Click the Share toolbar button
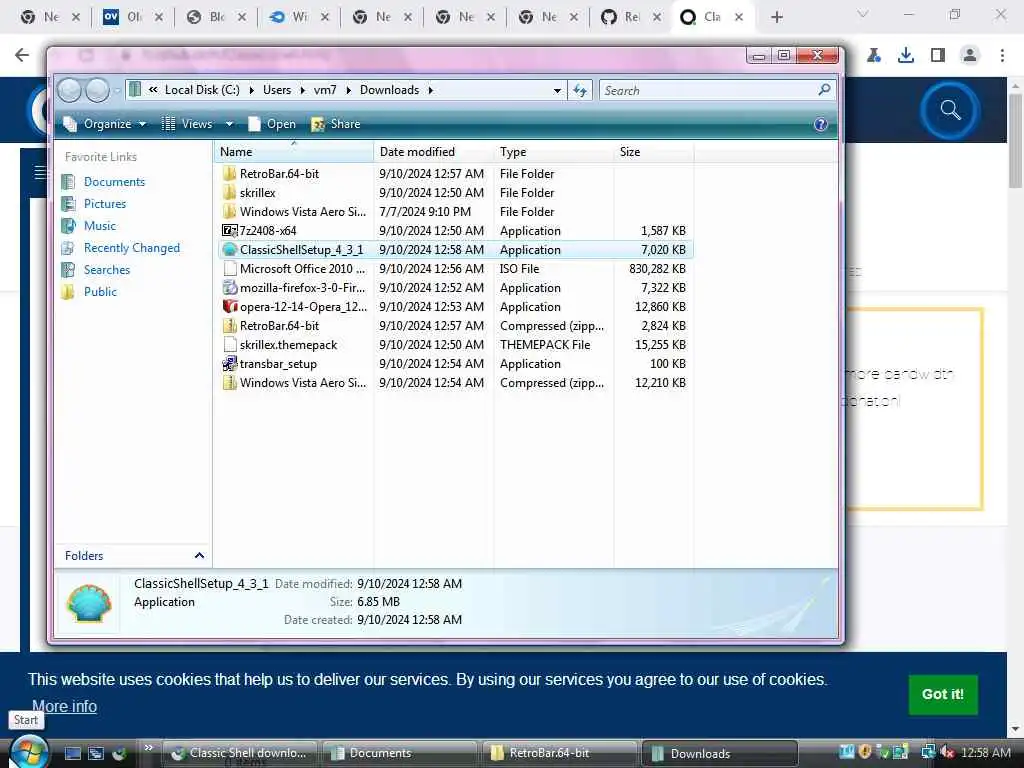The image size is (1024, 768). click(336, 123)
